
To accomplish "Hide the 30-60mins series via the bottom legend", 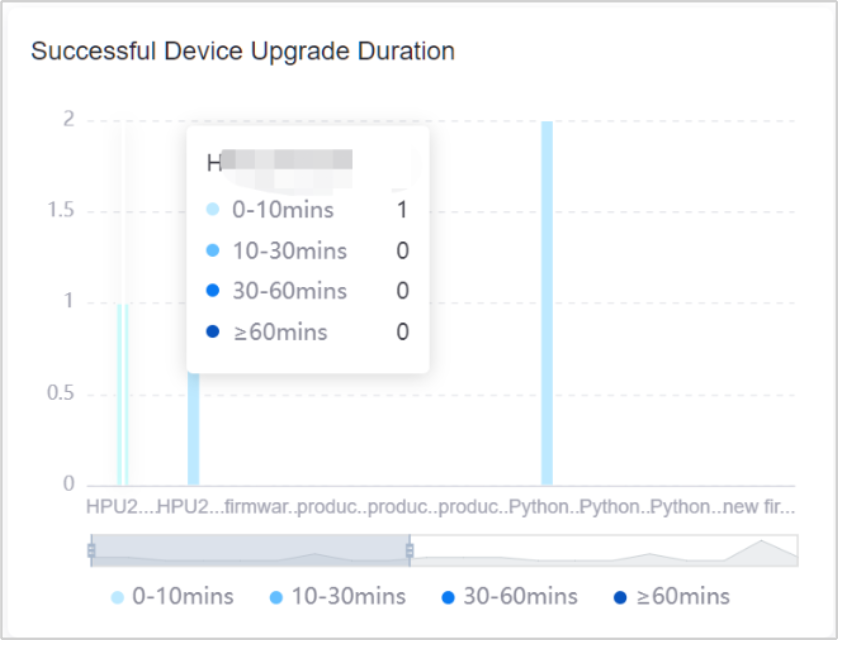I will (x=510, y=597).
